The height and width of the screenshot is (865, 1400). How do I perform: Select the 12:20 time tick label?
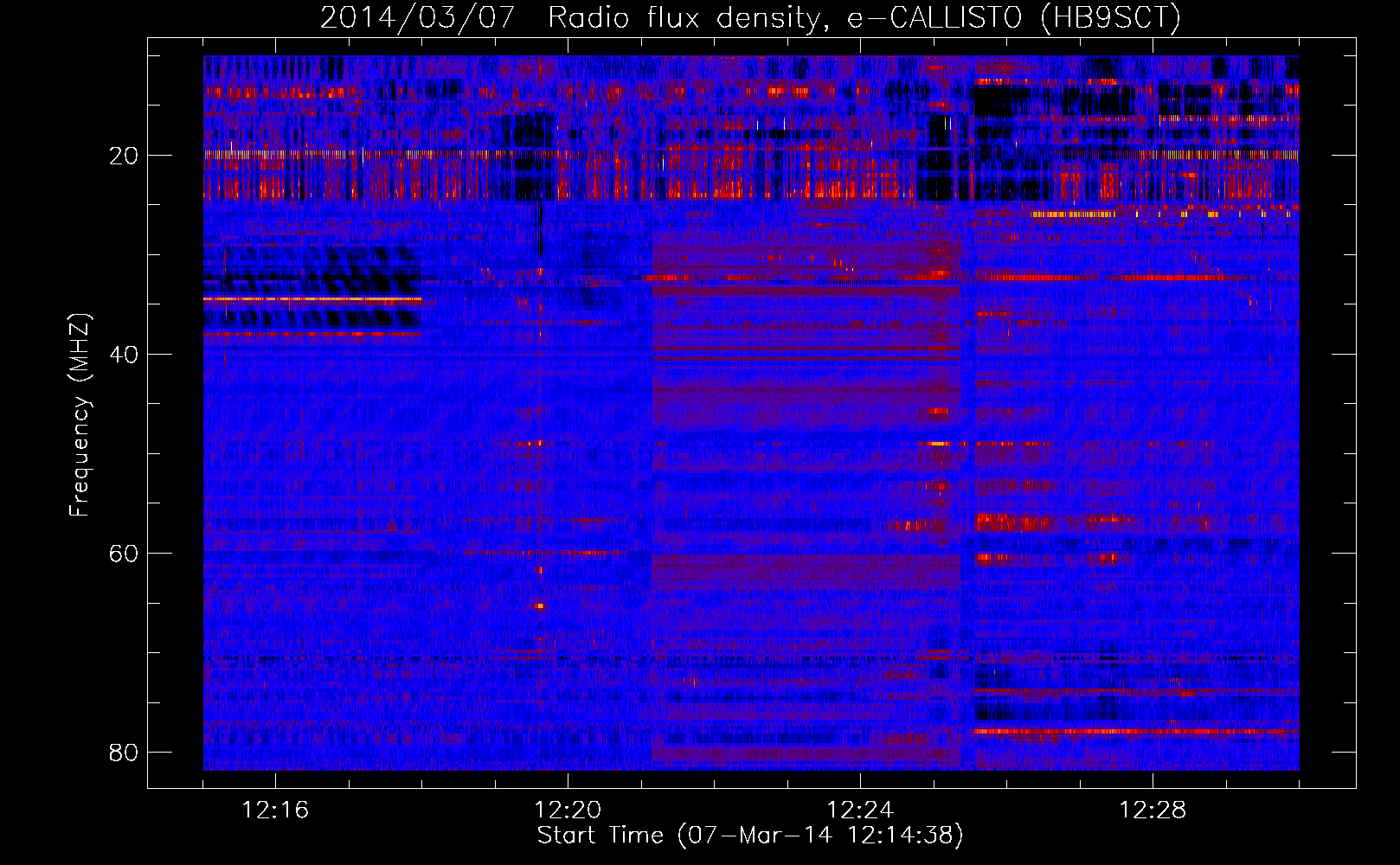click(568, 811)
